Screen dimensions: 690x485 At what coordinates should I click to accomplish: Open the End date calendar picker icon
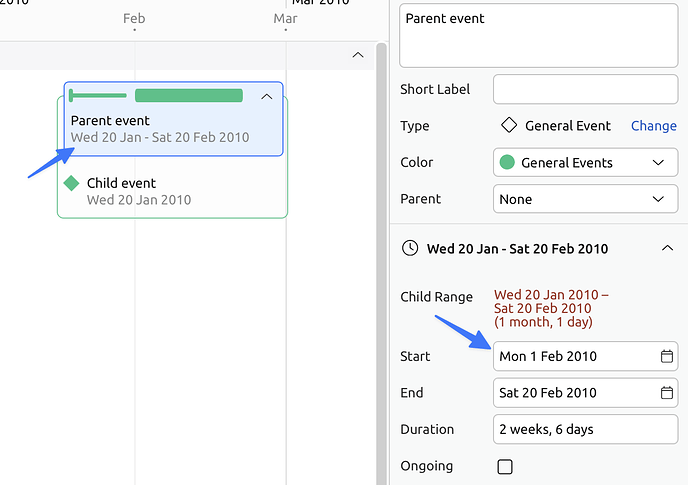pyautogui.click(x=667, y=393)
